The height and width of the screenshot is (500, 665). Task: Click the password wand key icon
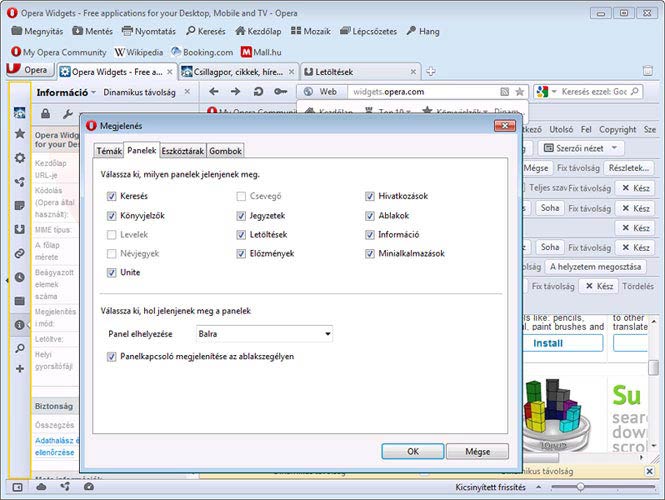[x=280, y=92]
